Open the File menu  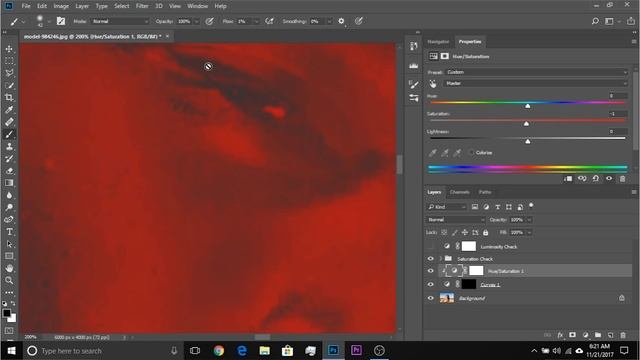(26, 6)
